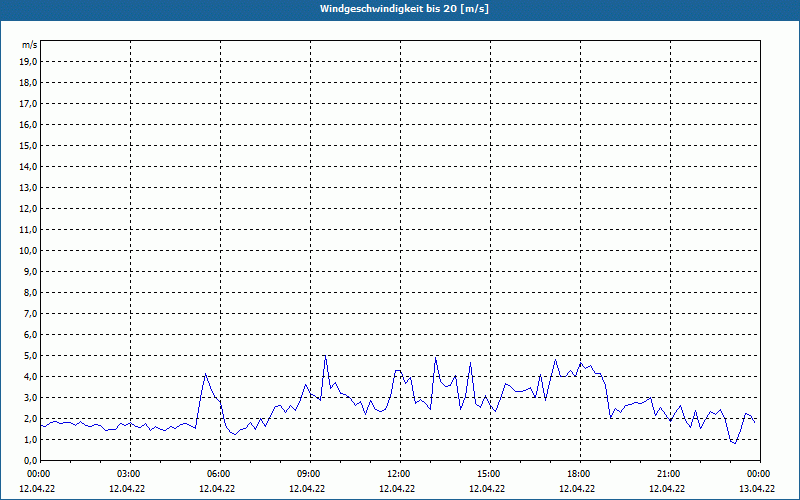Click the 6,0 y-axis value

30,335
